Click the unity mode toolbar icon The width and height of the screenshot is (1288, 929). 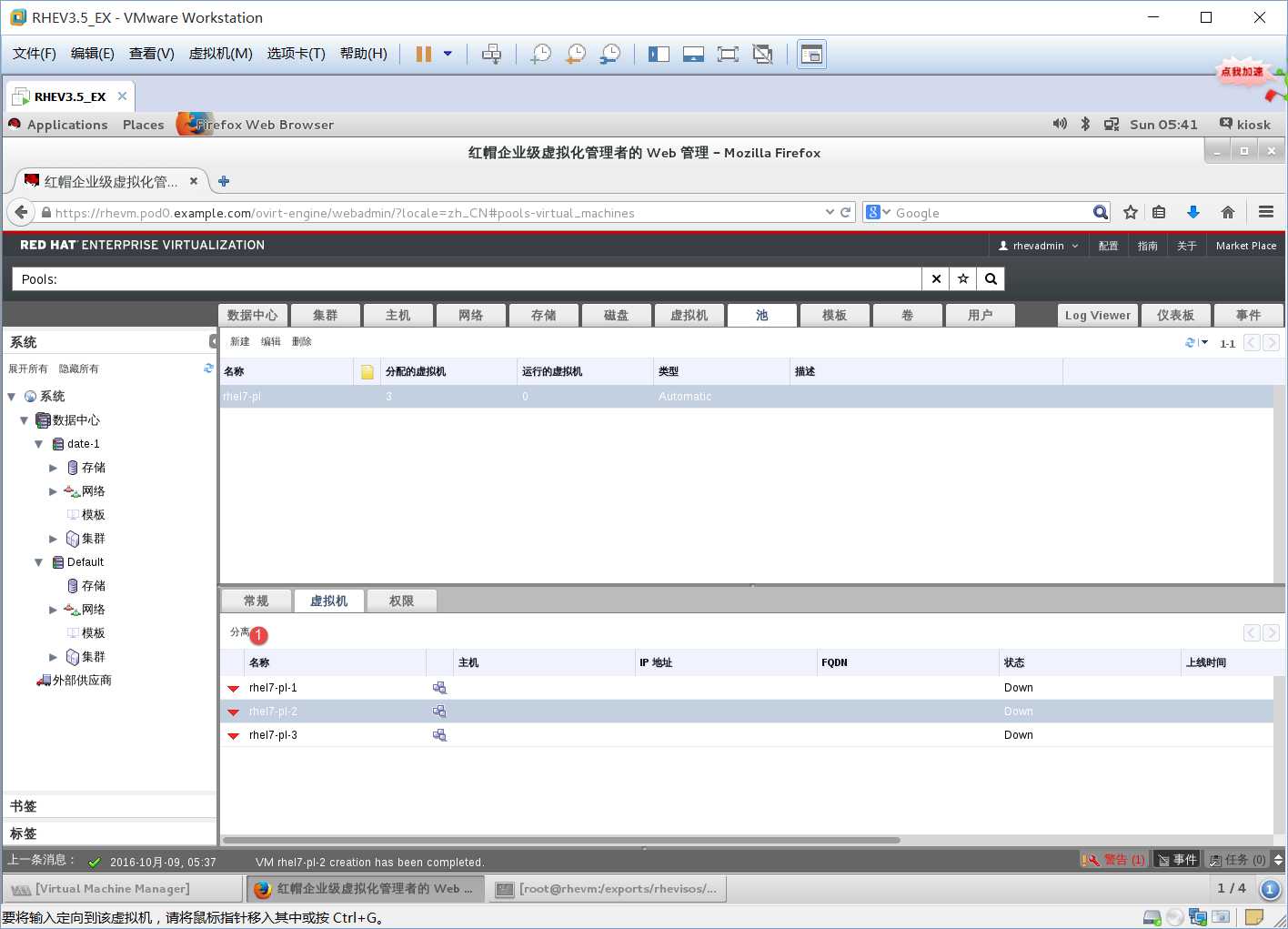click(763, 55)
